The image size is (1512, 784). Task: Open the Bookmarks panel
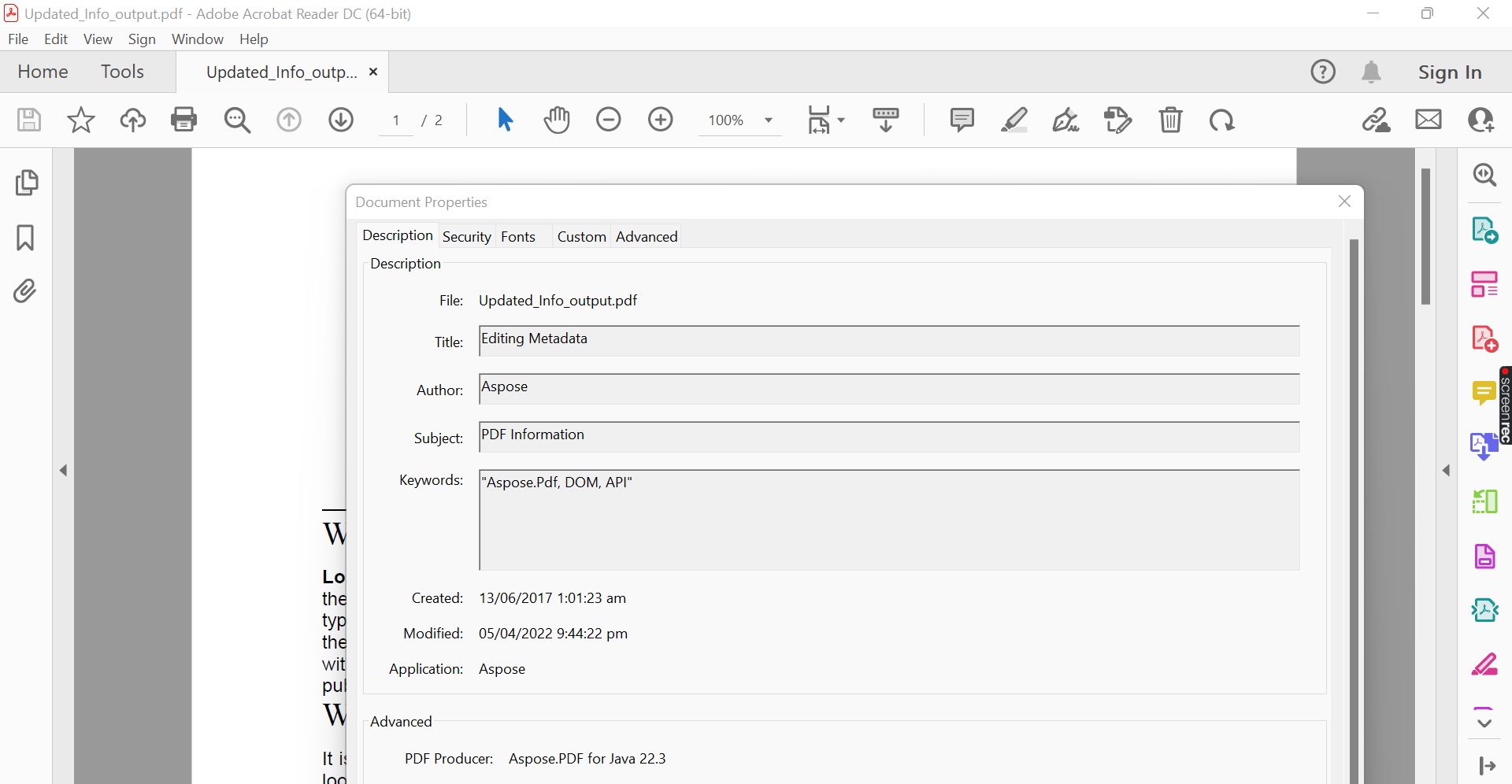[25, 237]
